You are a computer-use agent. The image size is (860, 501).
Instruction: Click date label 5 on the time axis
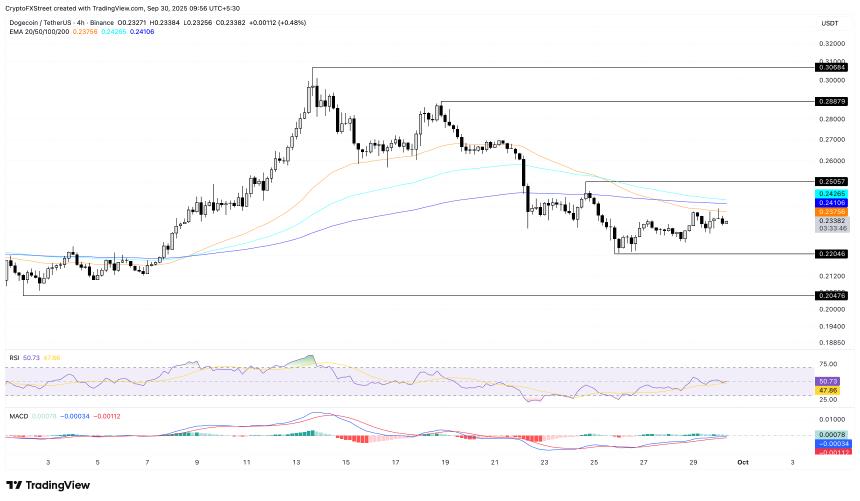(x=98, y=463)
